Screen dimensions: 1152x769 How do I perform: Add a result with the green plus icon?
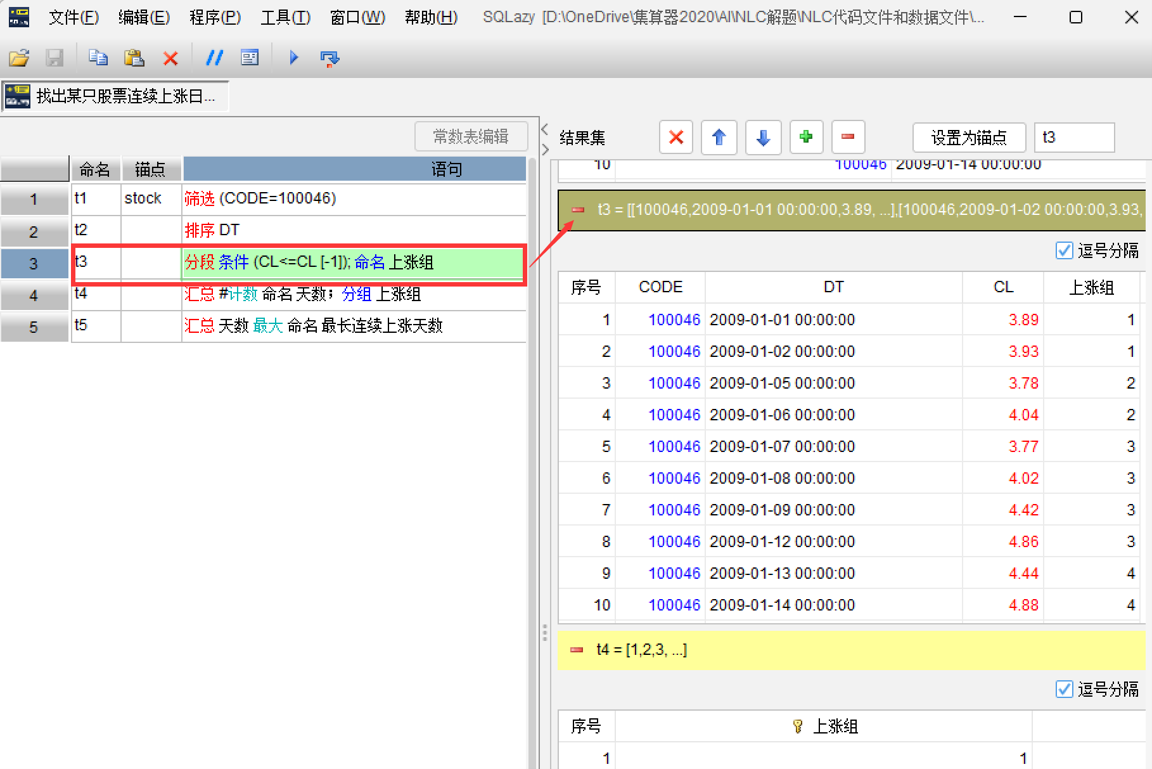[x=806, y=137]
